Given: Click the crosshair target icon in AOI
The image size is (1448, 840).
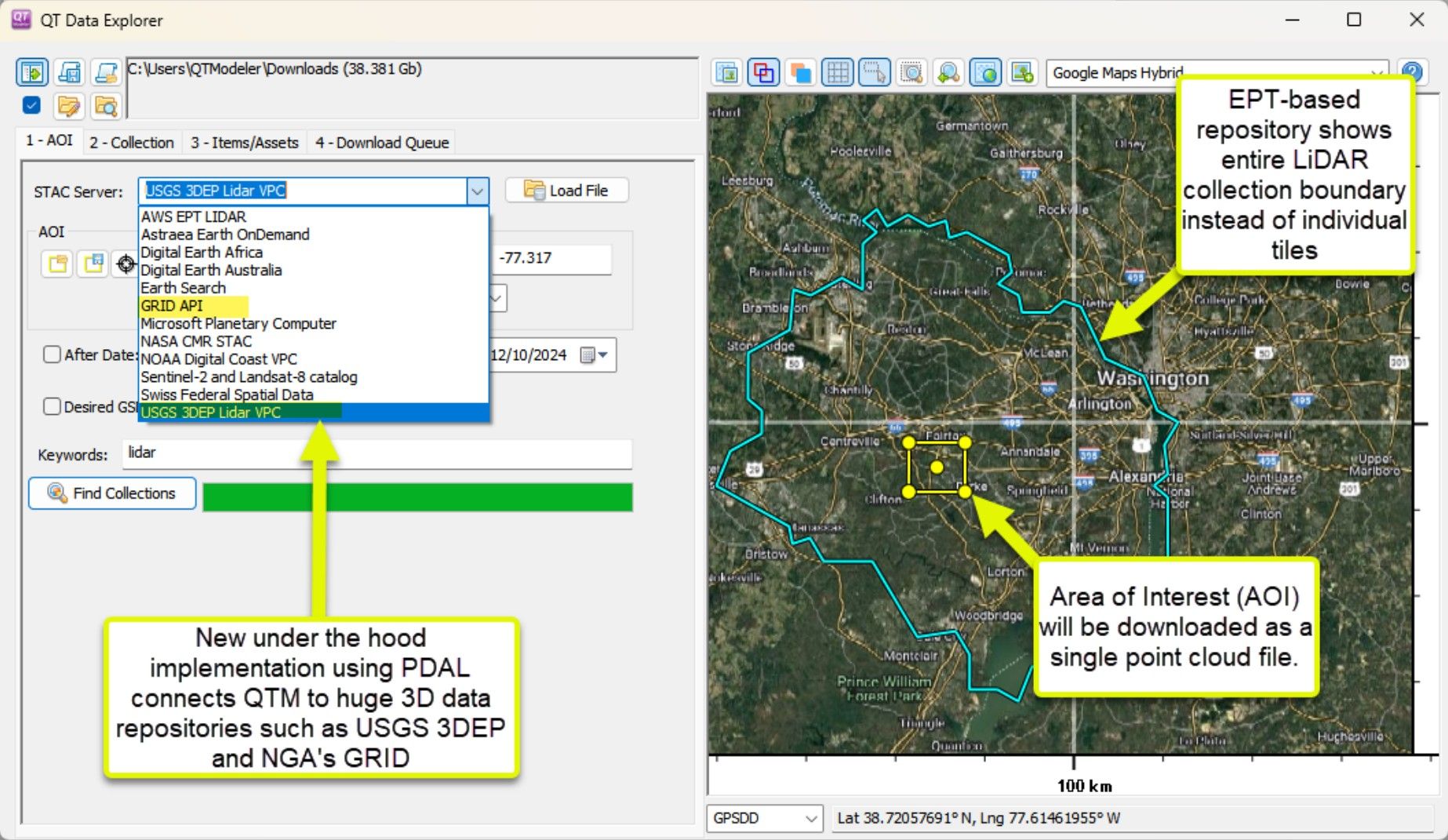Looking at the screenshot, I should (x=126, y=264).
